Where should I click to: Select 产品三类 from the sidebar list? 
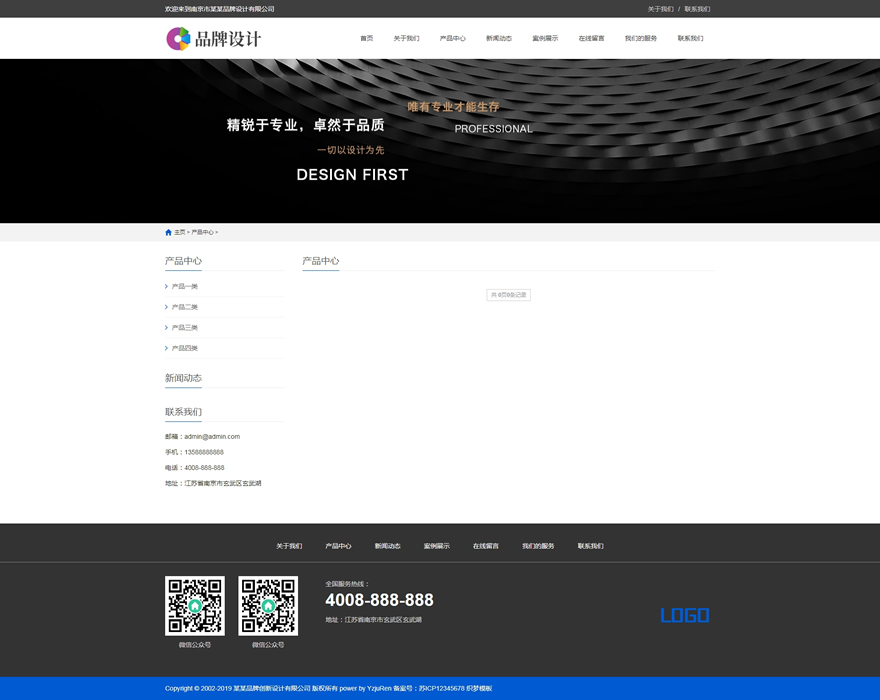click(185, 328)
